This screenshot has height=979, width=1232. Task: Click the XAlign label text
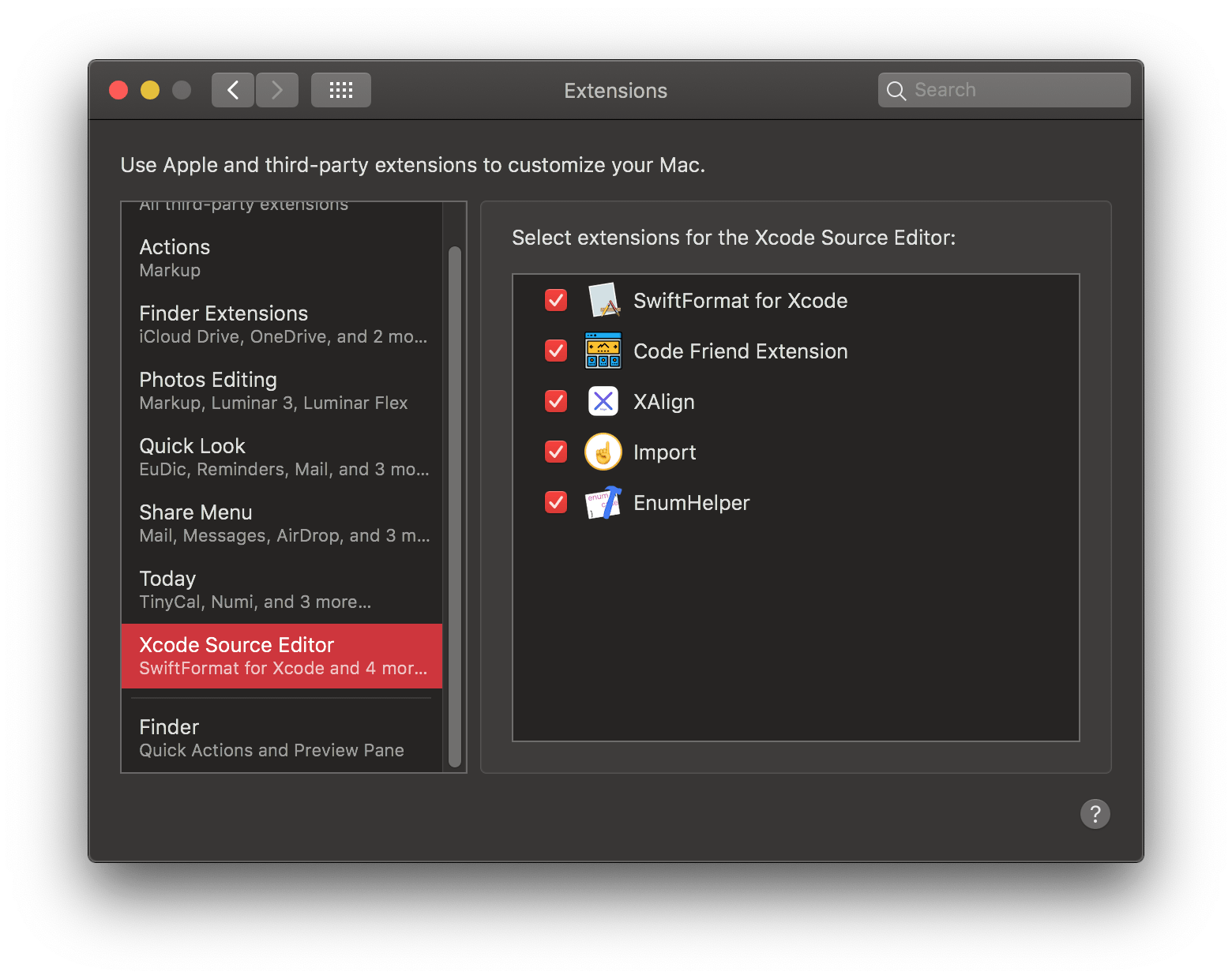663,402
